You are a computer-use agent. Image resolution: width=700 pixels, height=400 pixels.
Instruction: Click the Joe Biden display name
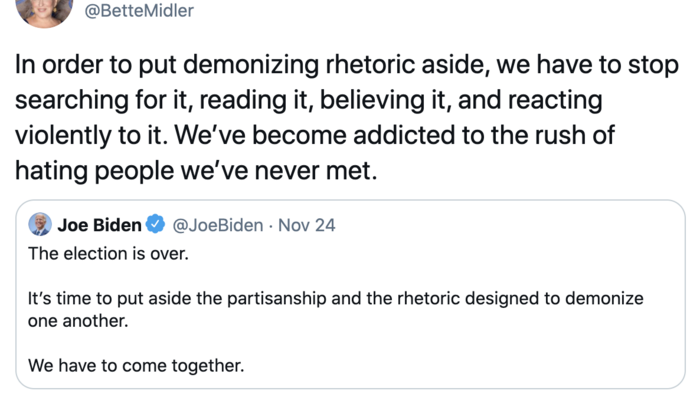click(99, 225)
